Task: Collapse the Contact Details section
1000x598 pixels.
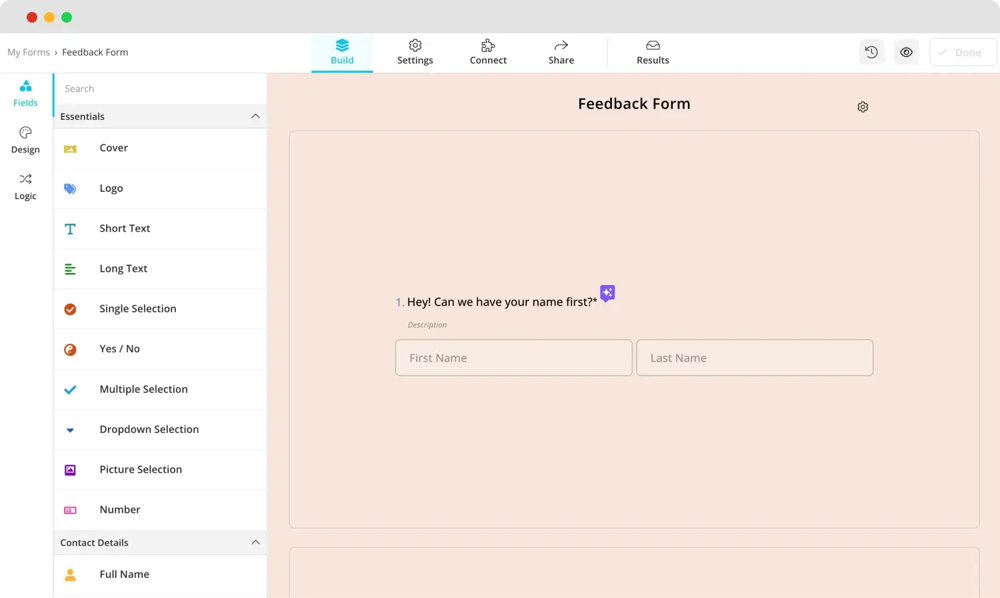Action: point(255,542)
